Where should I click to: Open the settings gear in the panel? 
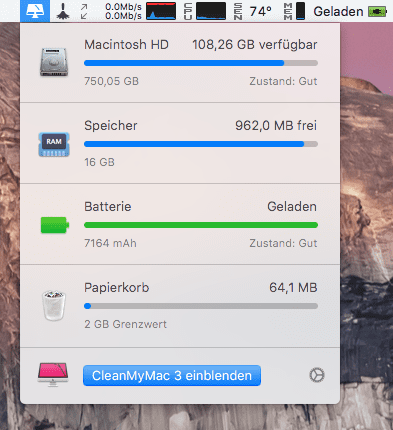point(317,375)
